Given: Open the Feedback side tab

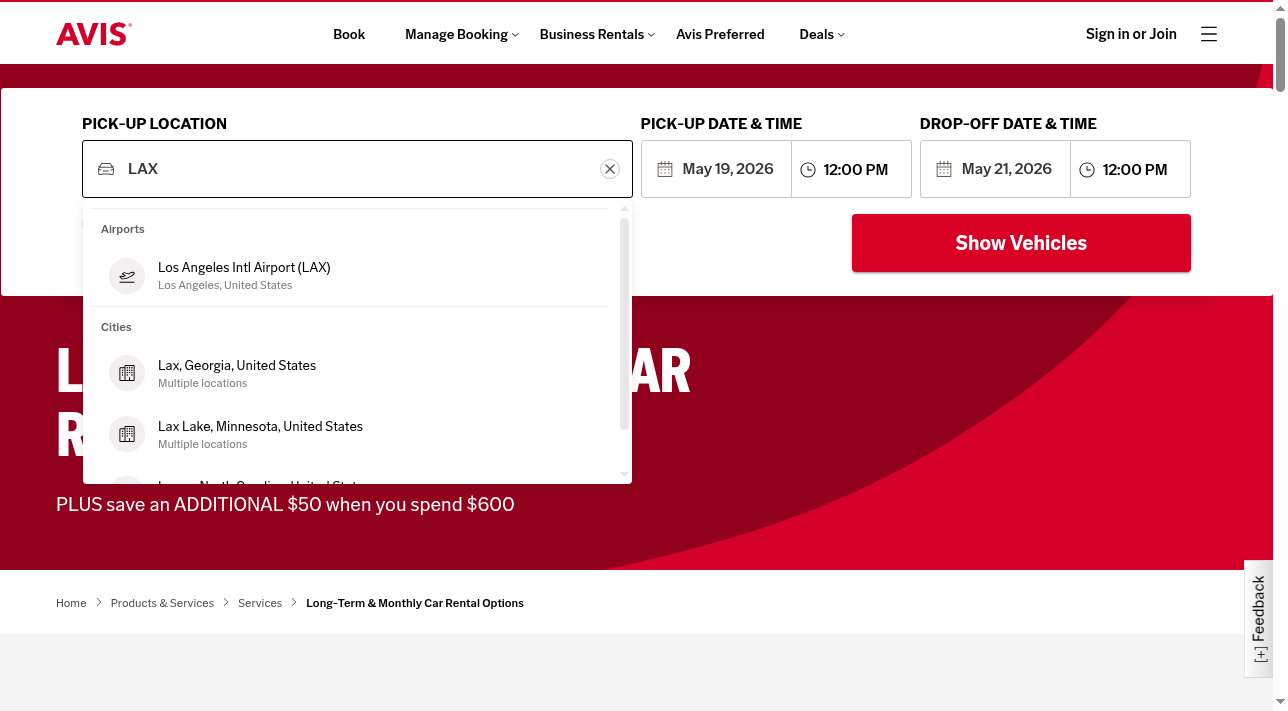Looking at the screenshot, I should click(x=1259, y=618).
